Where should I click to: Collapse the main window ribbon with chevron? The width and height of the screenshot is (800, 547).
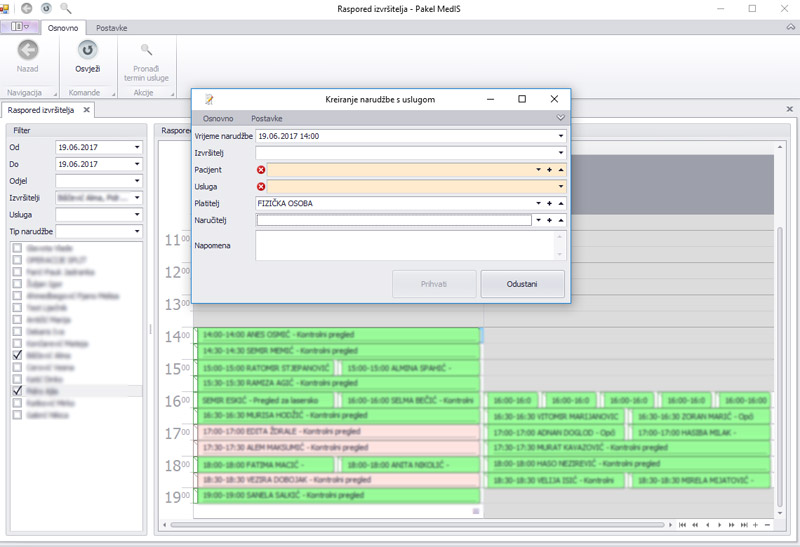790,27
